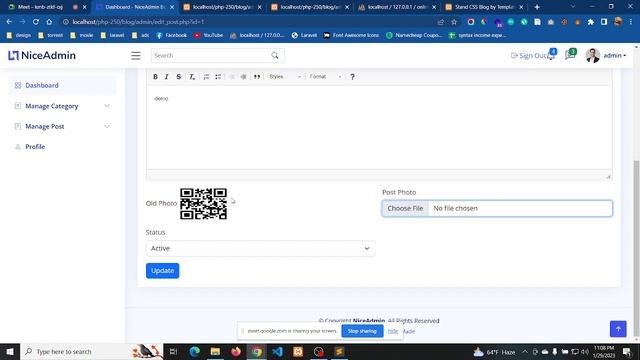640x360 pixels.
Task: Switch to the Stand CSS Blog tab
Action: tap(484, 7)
